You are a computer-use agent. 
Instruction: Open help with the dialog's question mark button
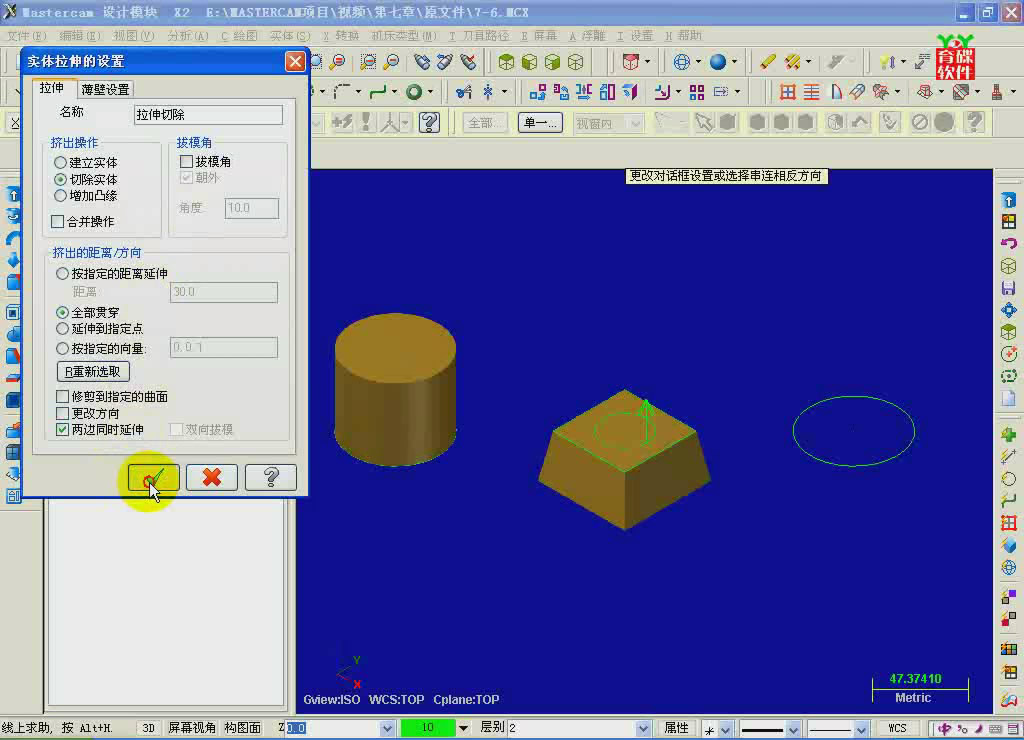[x=270, y=477]
